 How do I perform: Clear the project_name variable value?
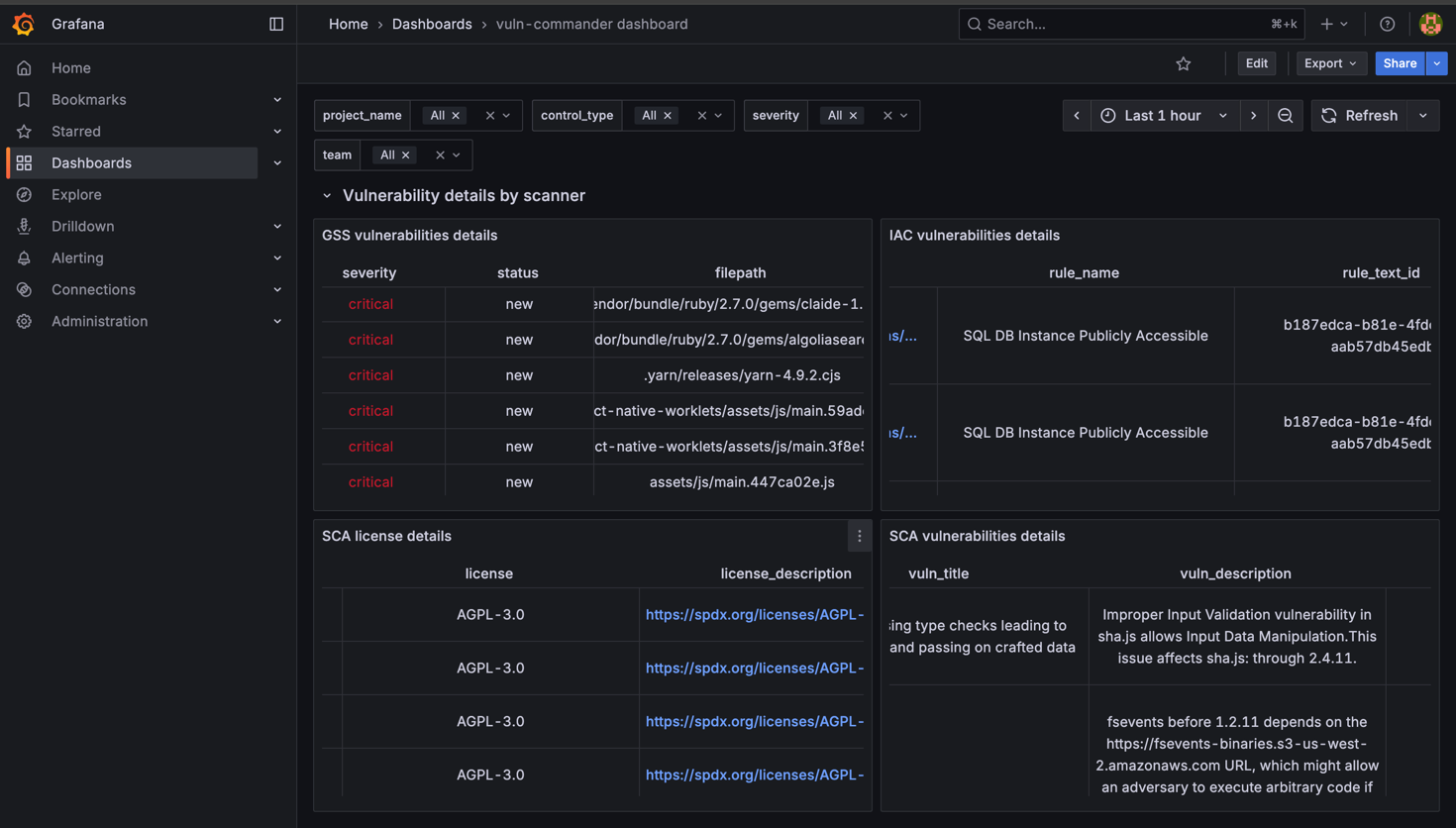[x=490, y=116]
